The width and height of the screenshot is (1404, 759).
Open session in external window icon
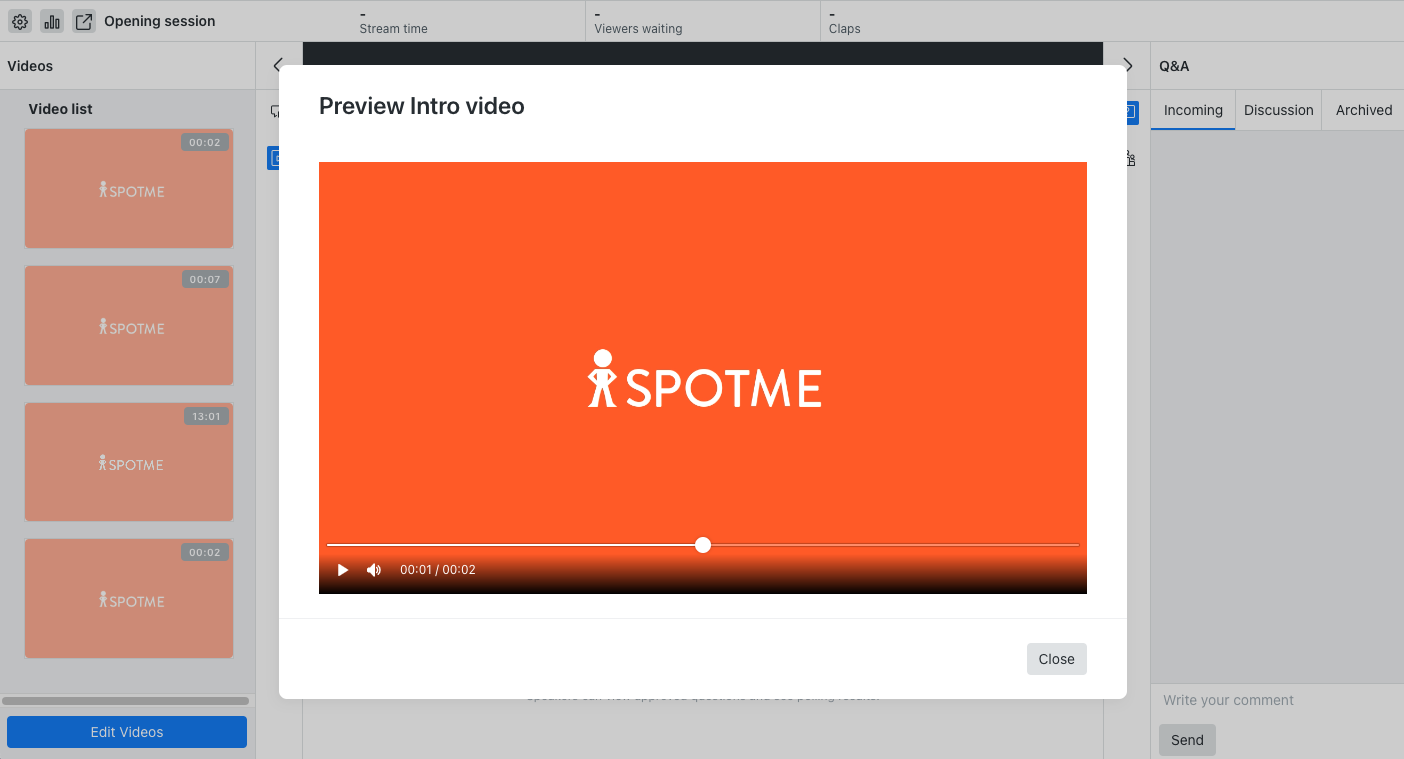click(84, 21)
